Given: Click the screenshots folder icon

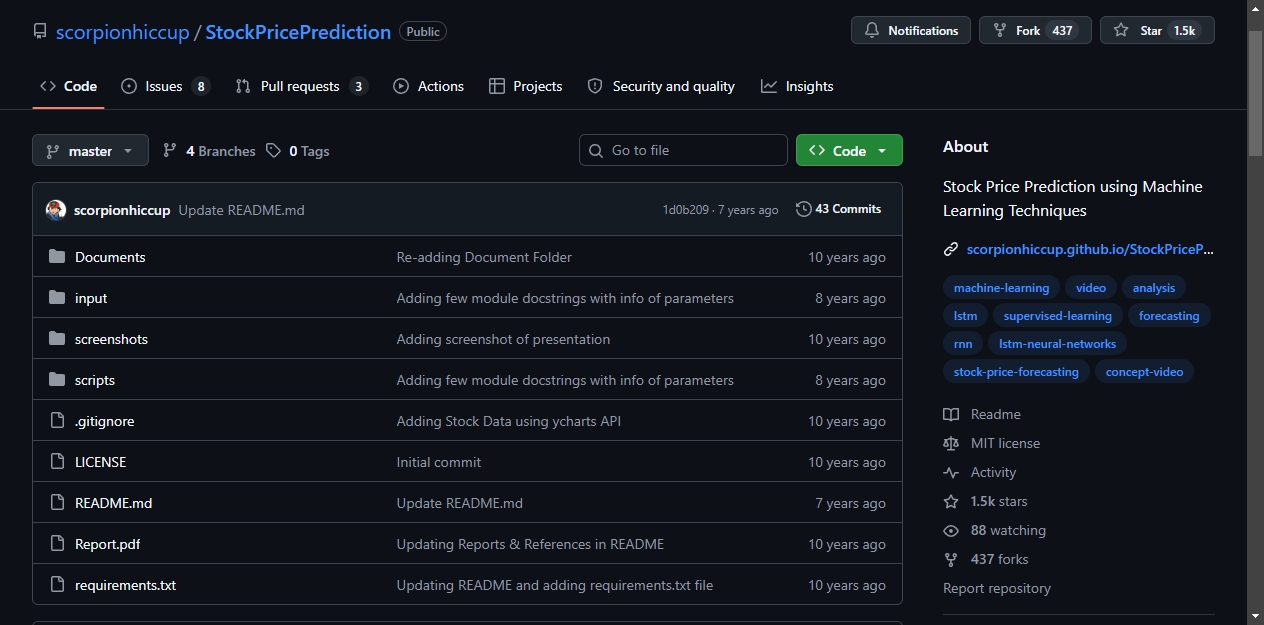Looking at the screenshot, I should (x=57, y=339).
